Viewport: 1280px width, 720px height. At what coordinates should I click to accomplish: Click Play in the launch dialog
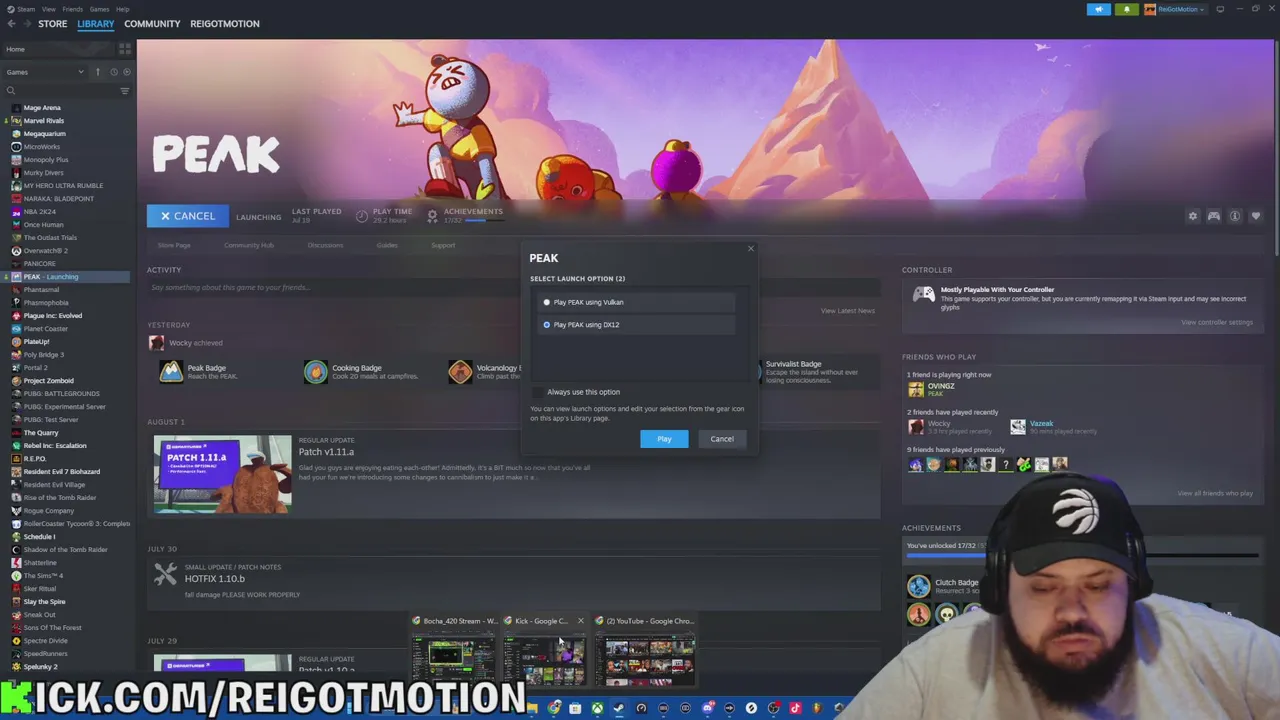point(664,439)
